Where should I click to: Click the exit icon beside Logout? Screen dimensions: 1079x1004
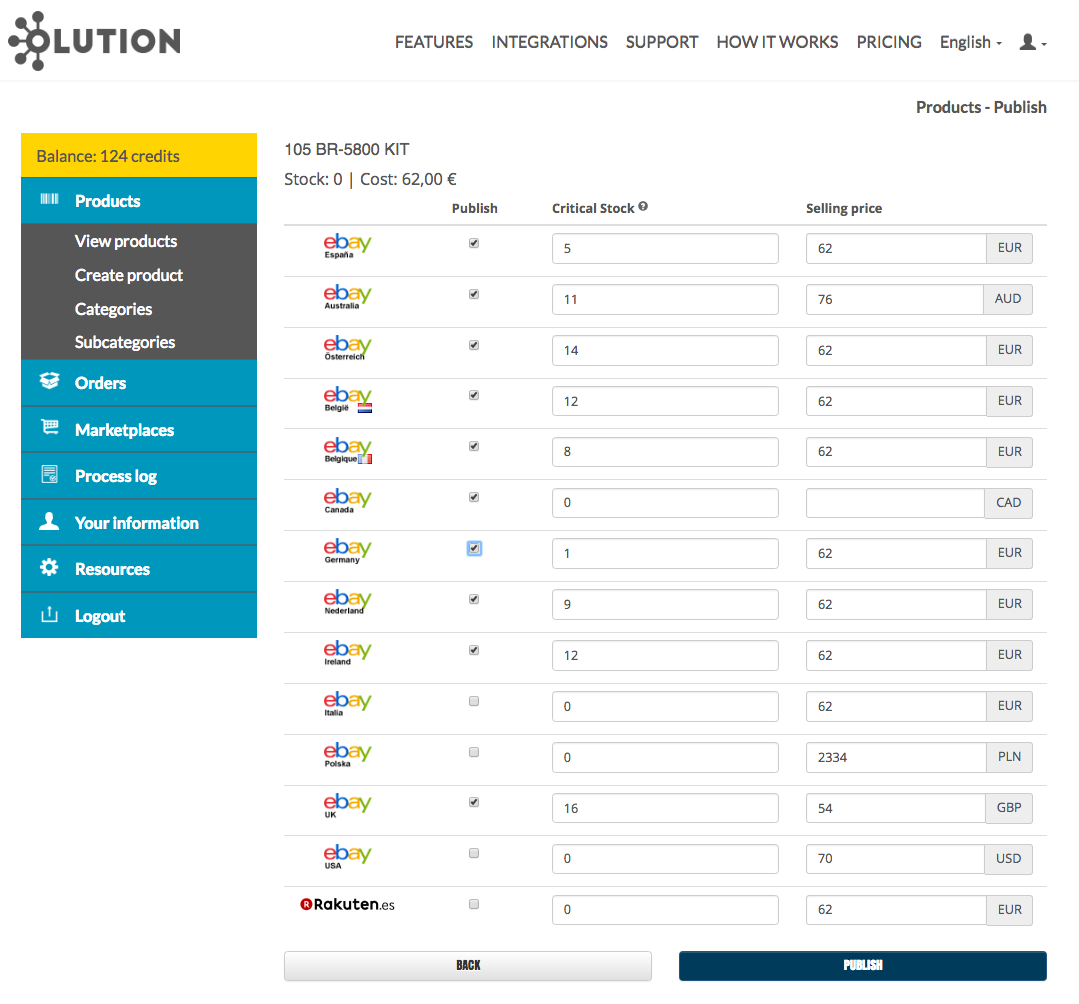[x=50, y=614]
